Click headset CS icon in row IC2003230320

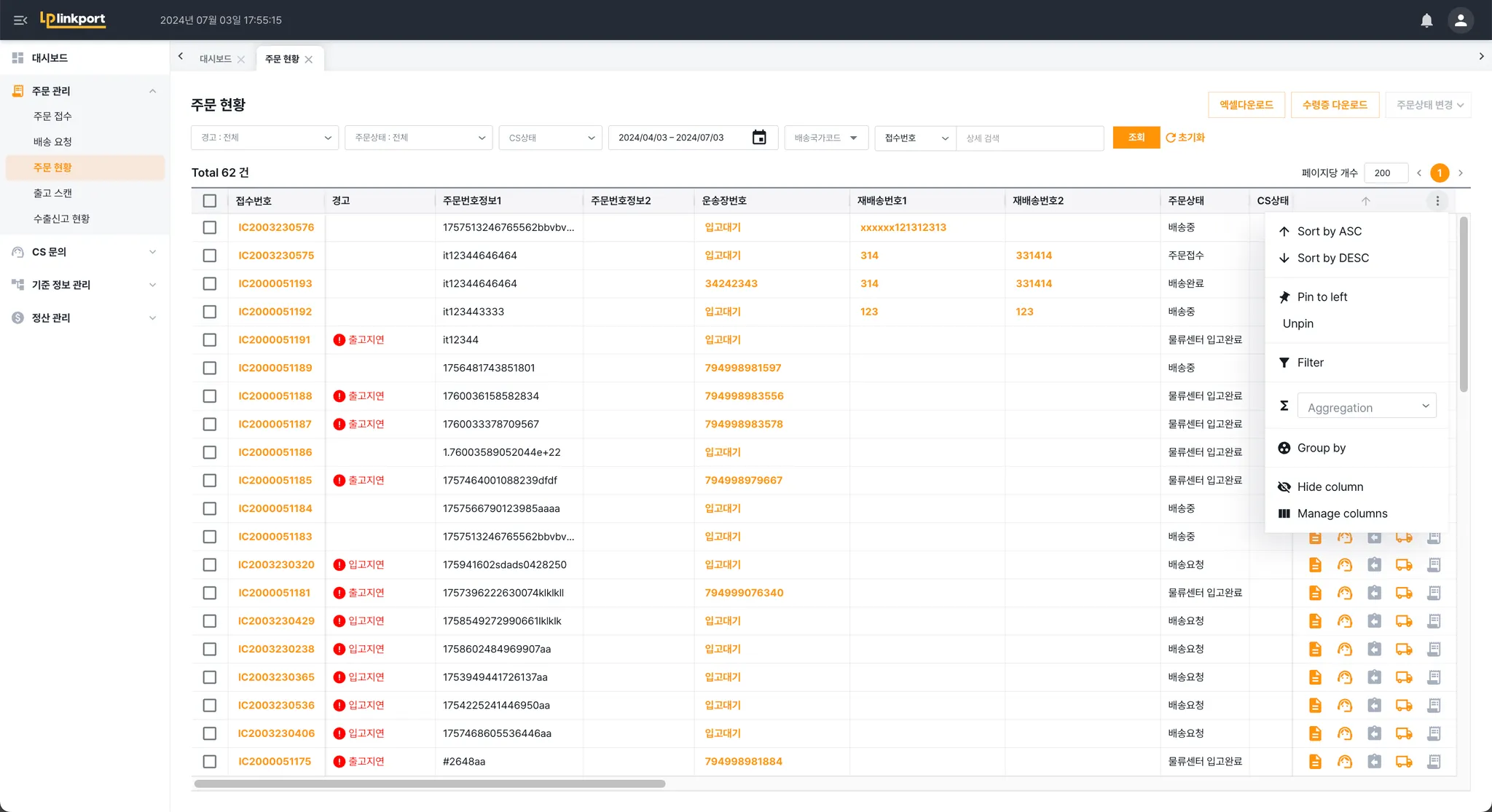coord(1345,565)
